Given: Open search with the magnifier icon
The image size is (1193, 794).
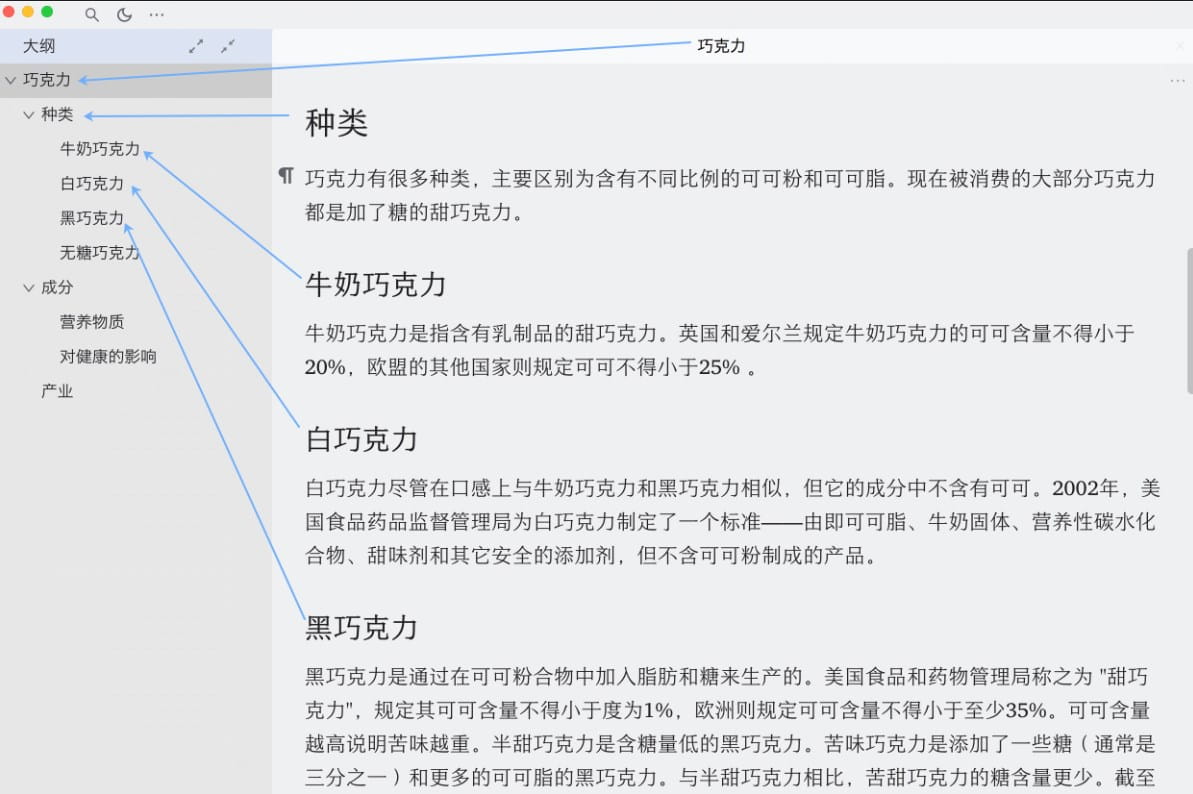Looking at the screenshot, I should pos(90,15).
